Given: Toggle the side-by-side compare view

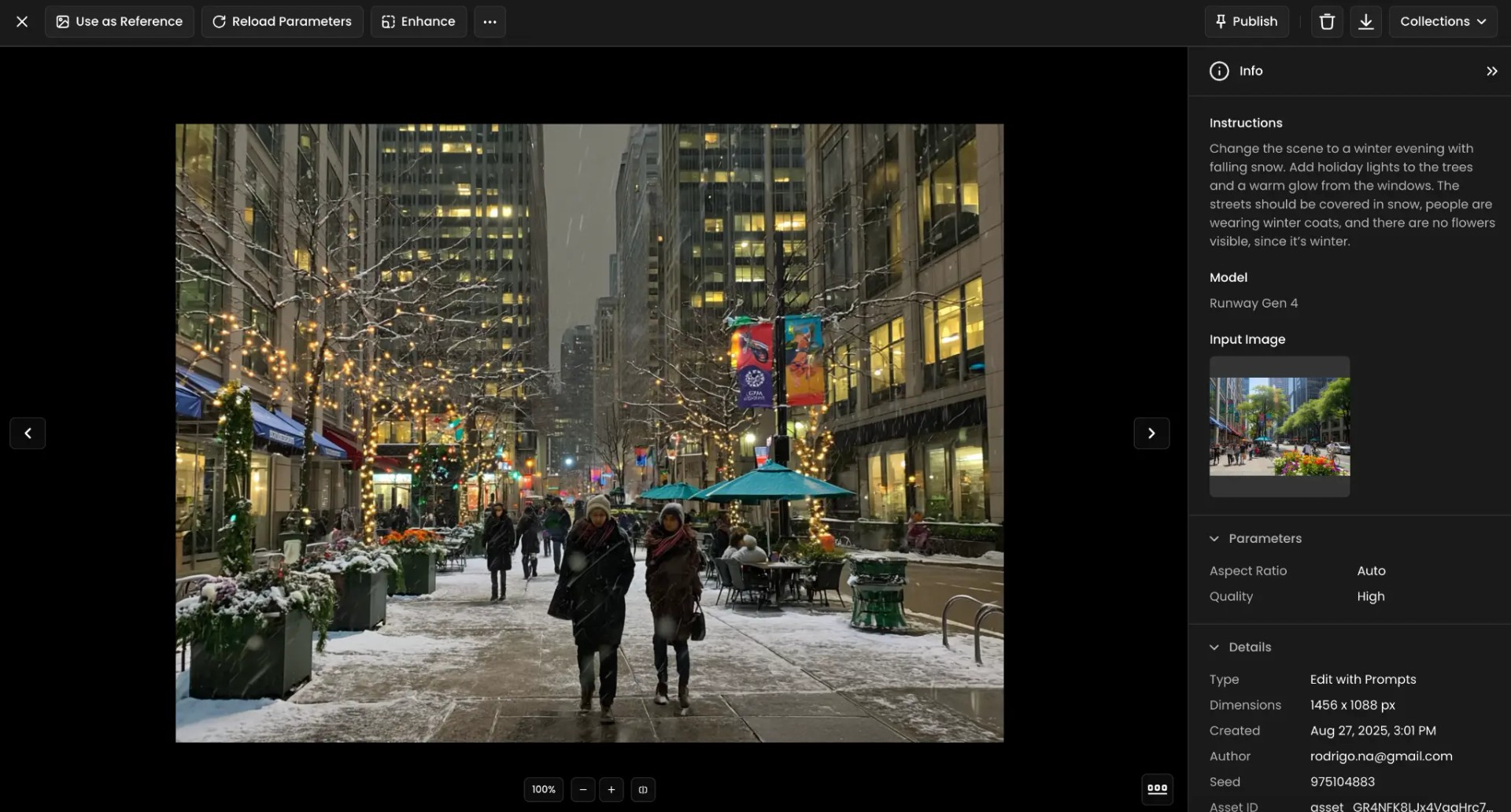Looking at the screenshot, I should click(643, 789).
